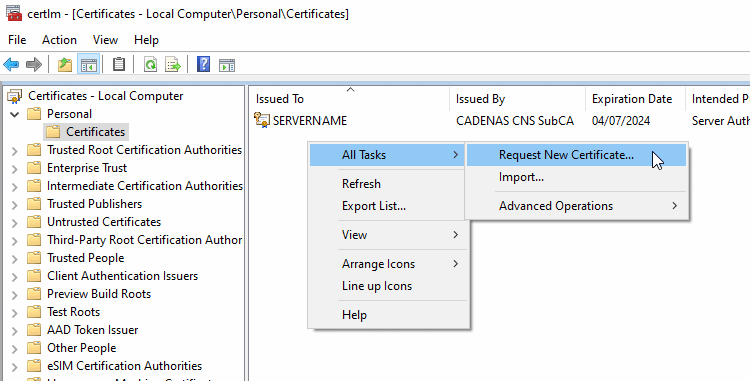The image size is (750, 381).
Task: Choose Request New Certificate... from submenu
Action: click(x=576, y=155)
